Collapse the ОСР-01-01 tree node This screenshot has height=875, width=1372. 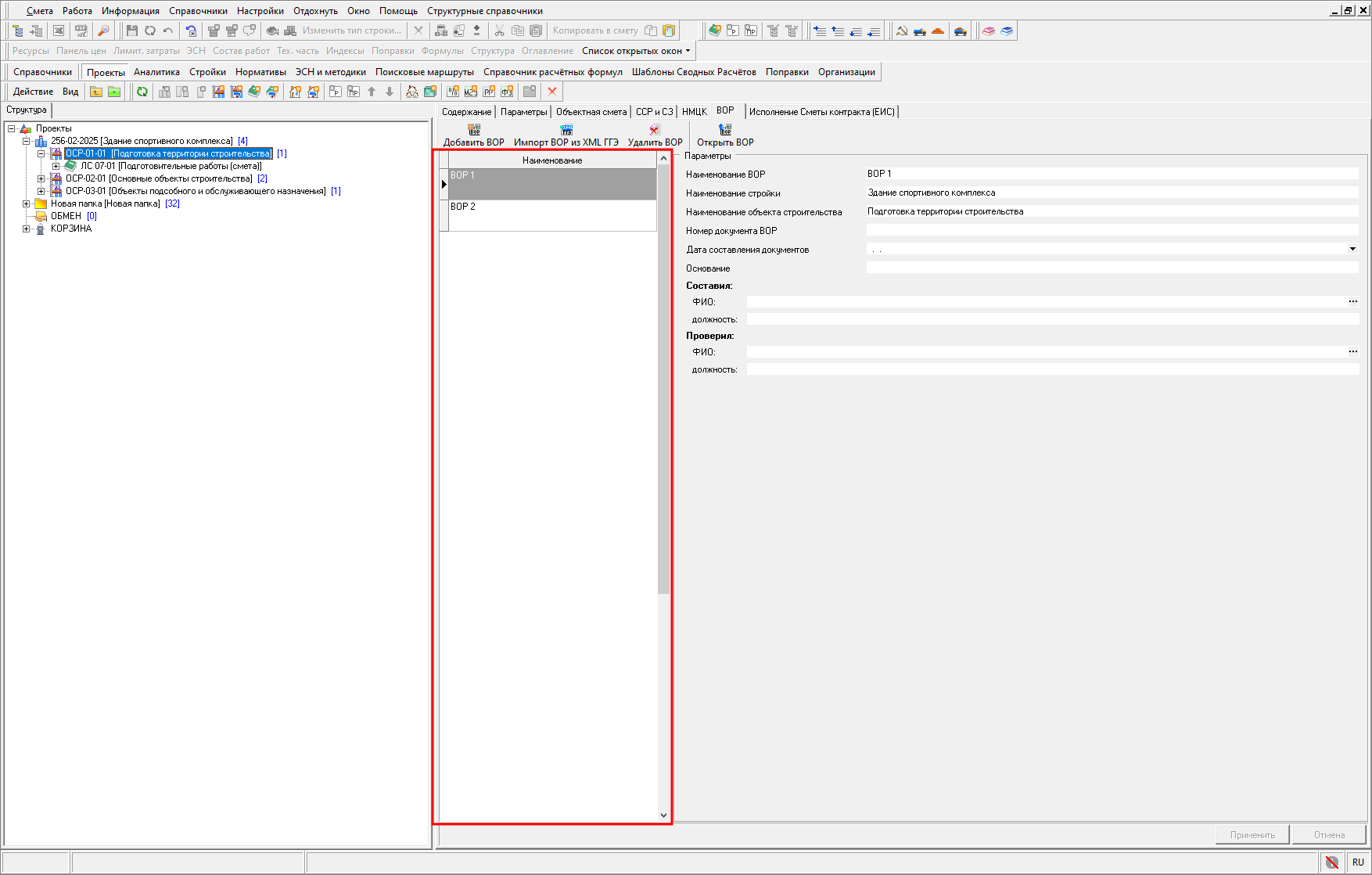41,153
